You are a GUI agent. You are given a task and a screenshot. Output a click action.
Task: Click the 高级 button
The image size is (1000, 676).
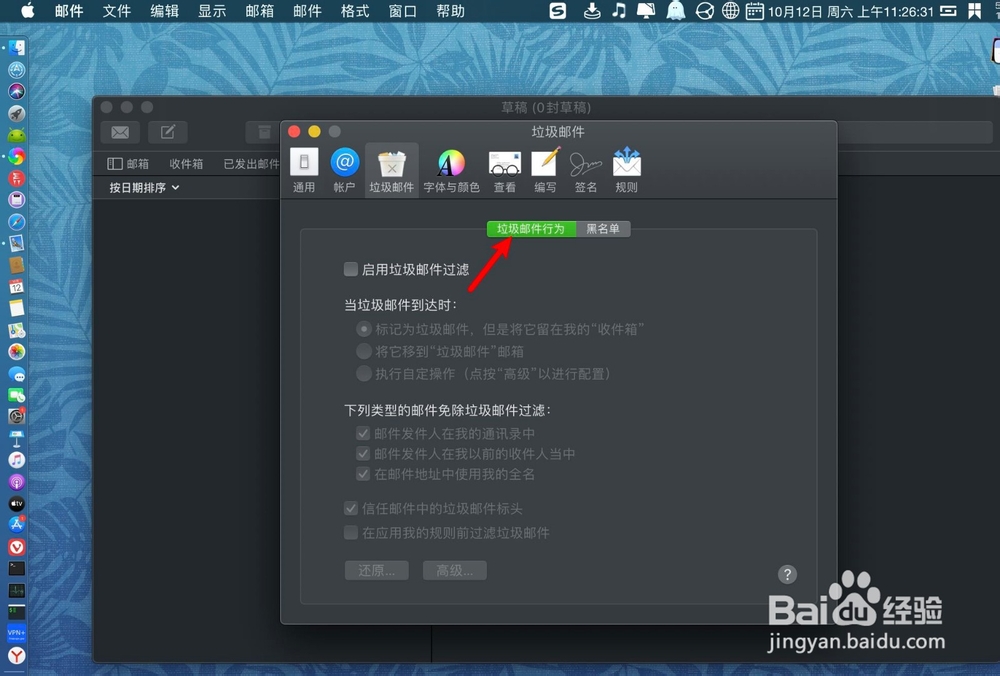tap(454, 569)
